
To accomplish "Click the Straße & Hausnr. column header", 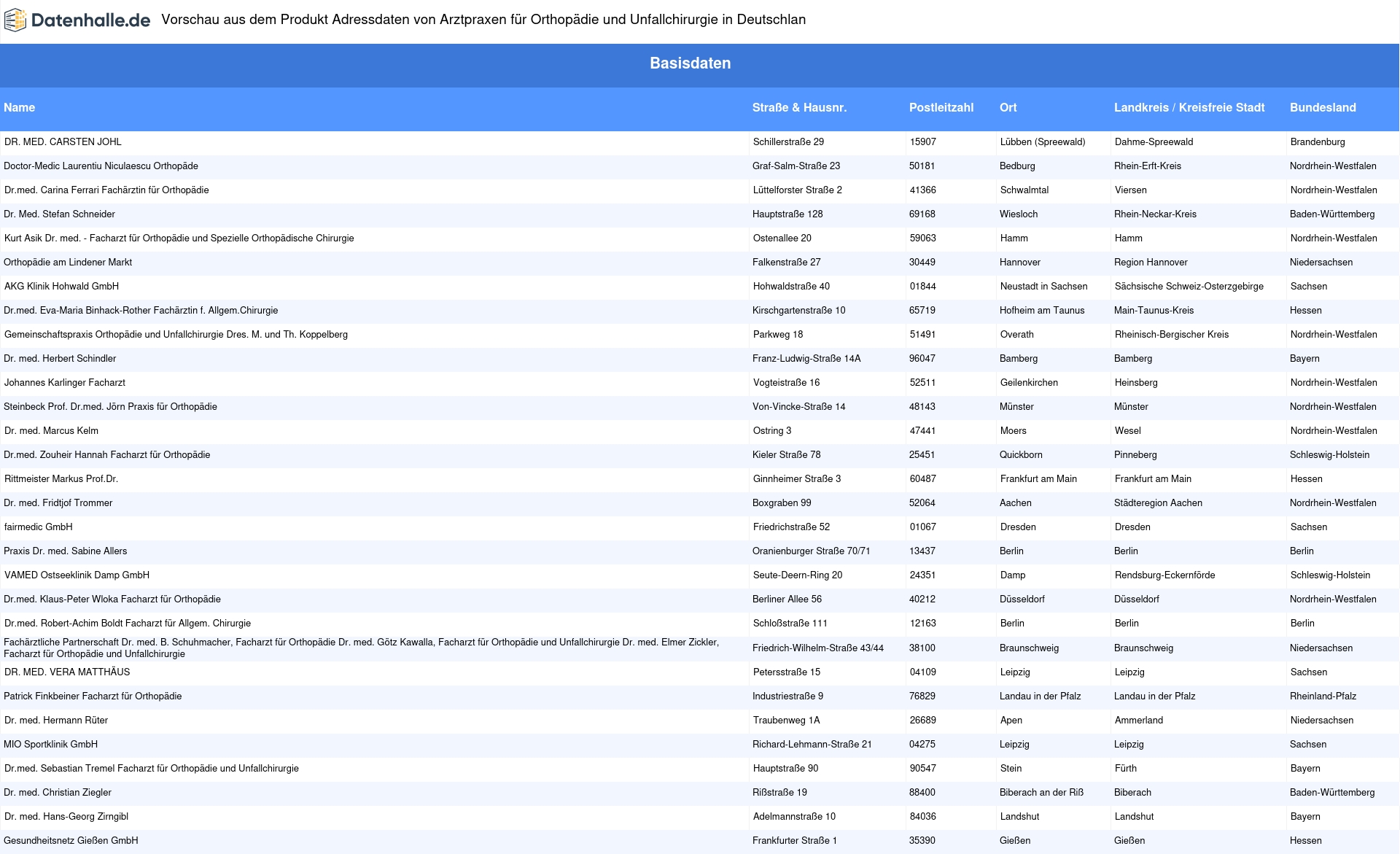I will 799,108.
